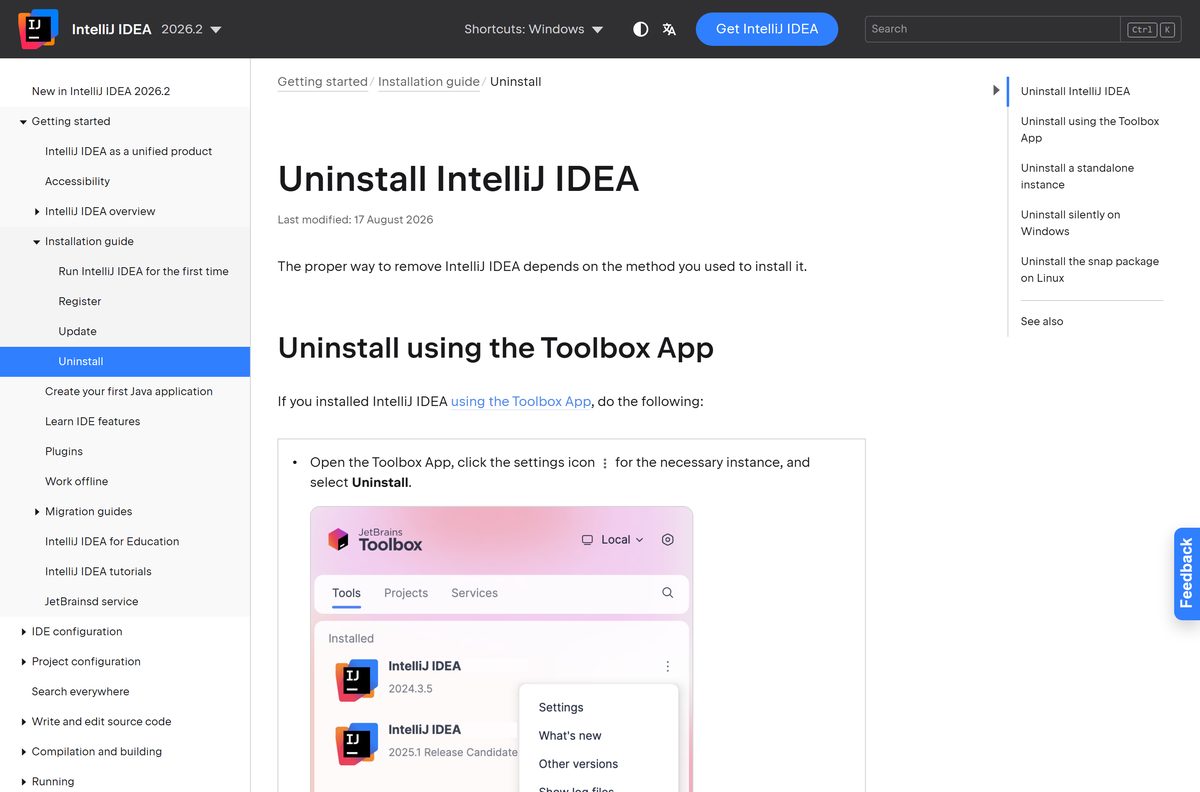
Task: Collapse the Getting started tree section
Action: [23, 121]
